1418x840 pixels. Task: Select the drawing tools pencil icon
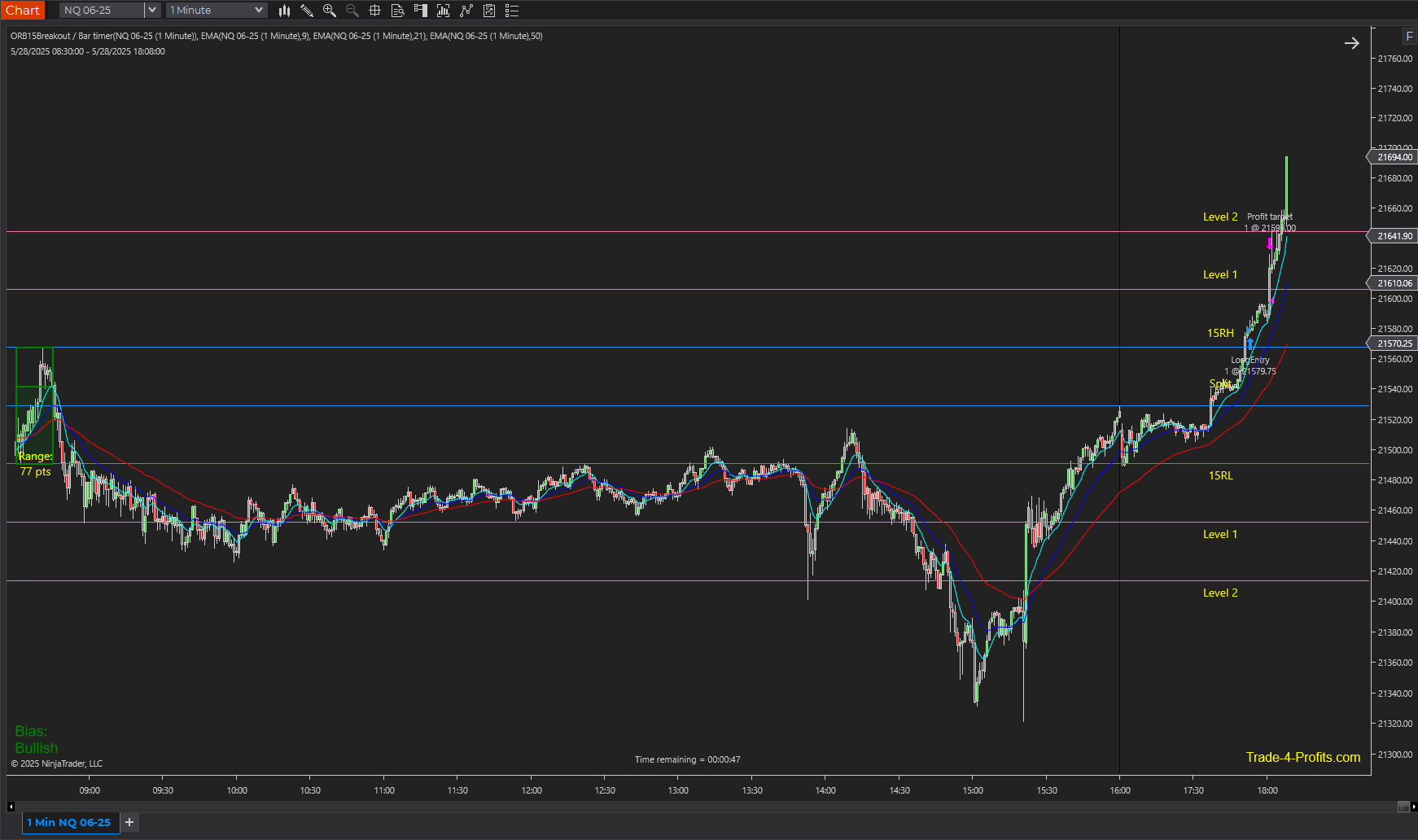[307, 11]
